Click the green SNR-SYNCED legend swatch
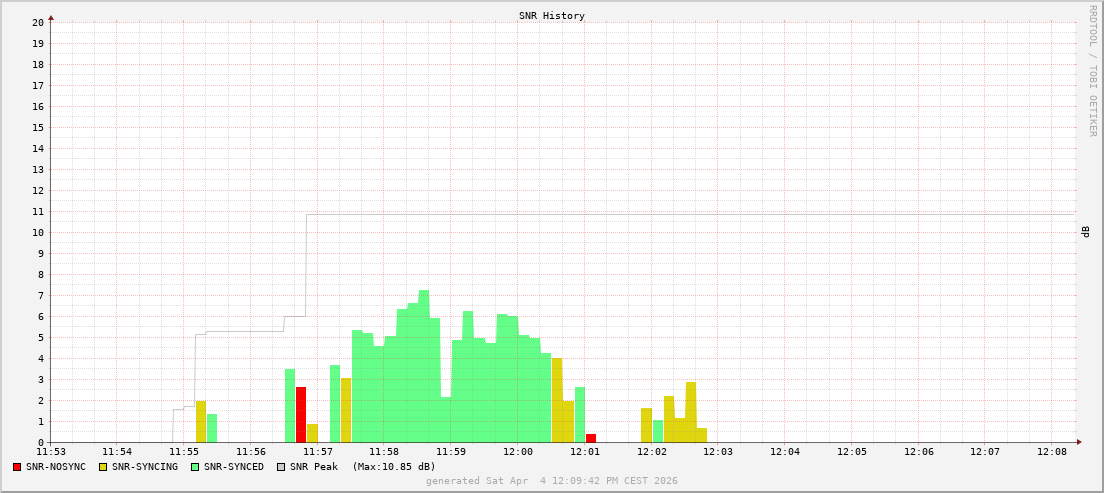The image size is (1104, 493). click(x=195, y=467)
